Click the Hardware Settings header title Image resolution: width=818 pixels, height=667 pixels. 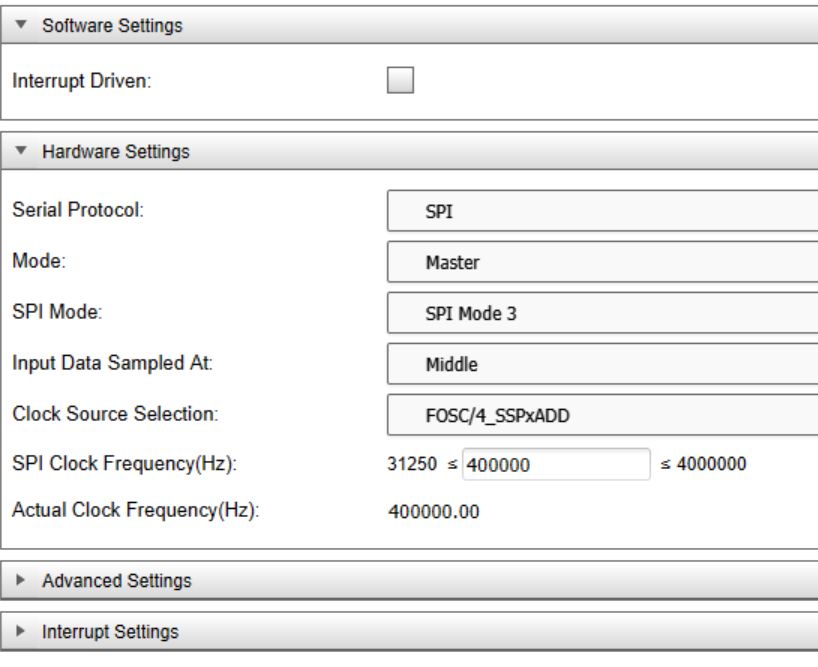116,152
